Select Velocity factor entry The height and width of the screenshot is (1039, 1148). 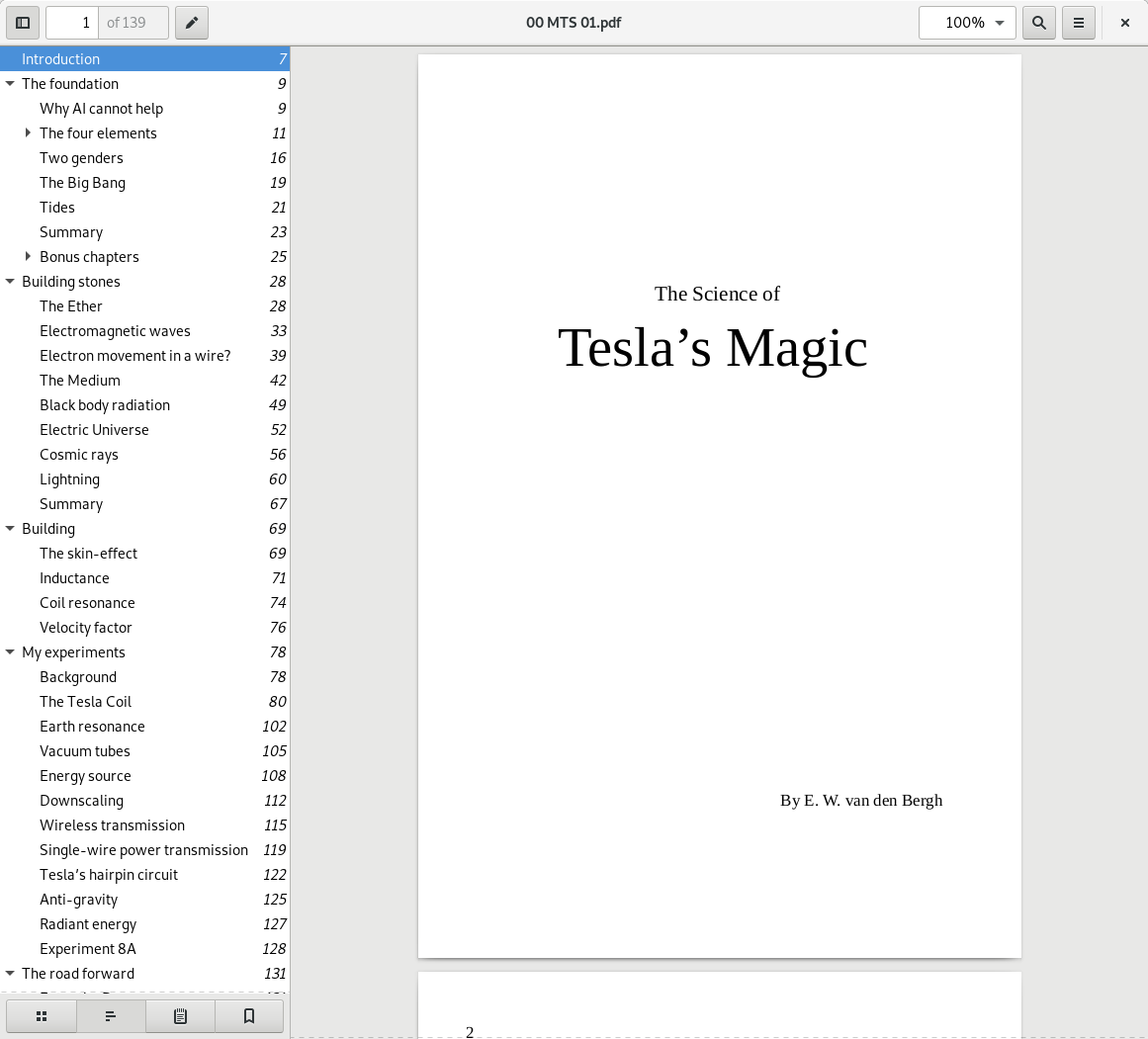(145, 628)
